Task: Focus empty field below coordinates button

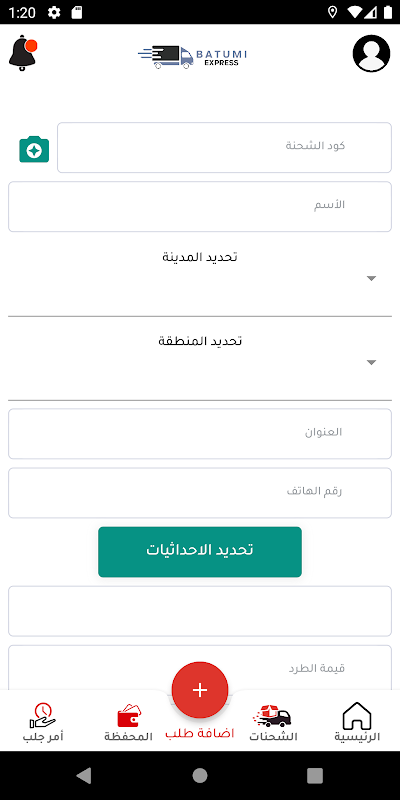Action: [x=200, y=611]
